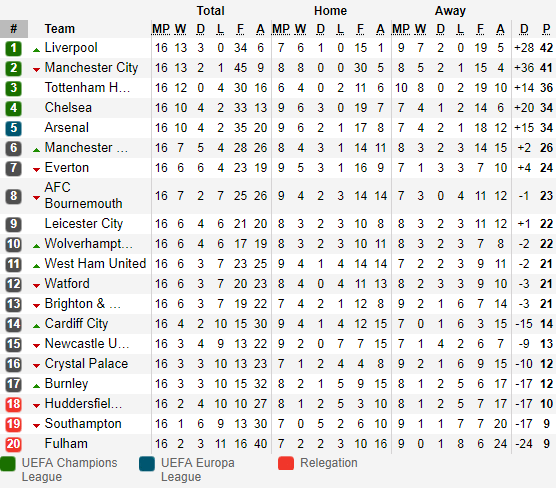556x488 pixels.
Task: Click the red down arrow beside Manchester City
Action: coord(36,70)
